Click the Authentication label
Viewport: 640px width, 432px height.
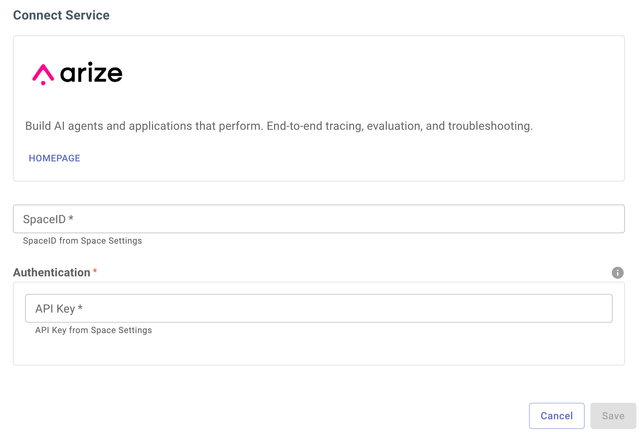(x=52, y=272)
